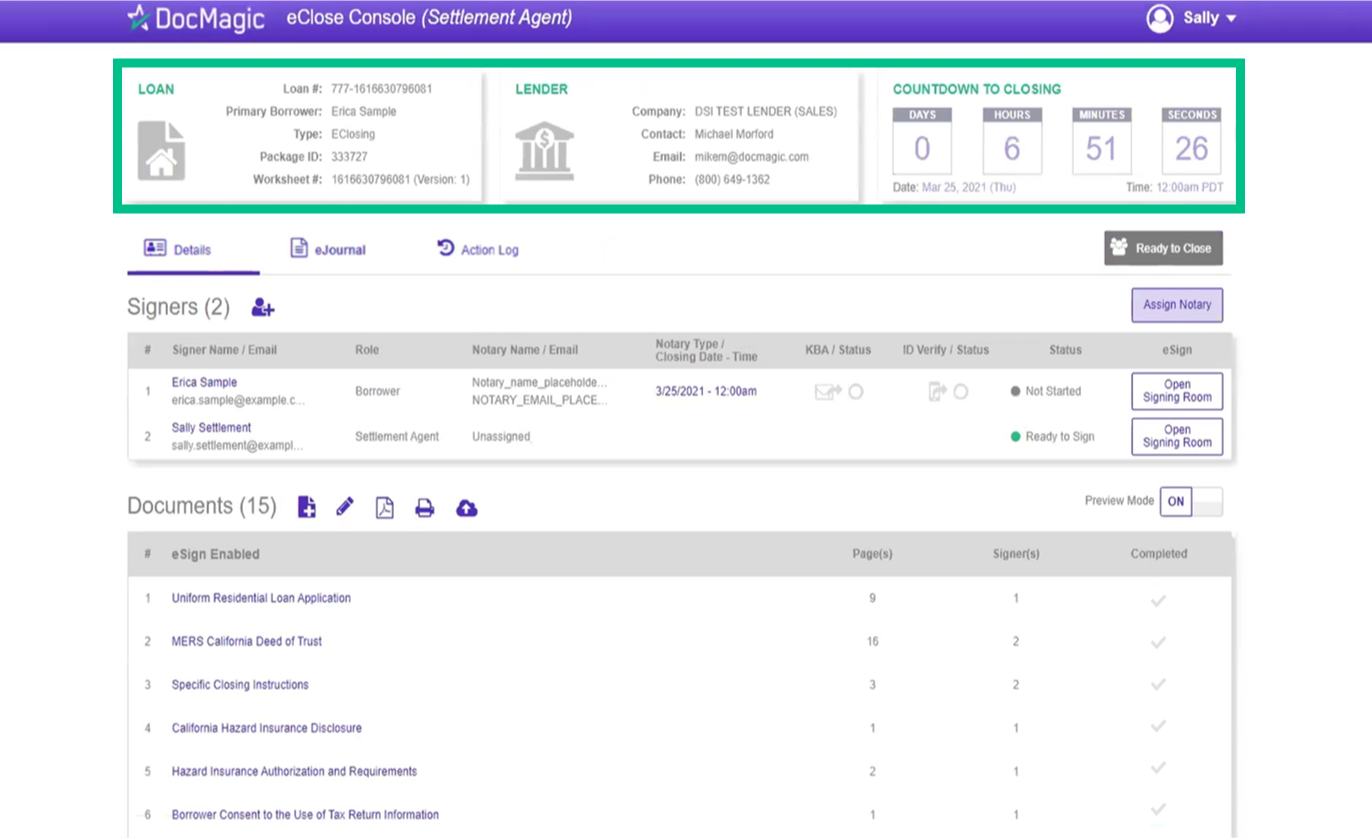1372x838 pixels.
Task: Click the user avatar icon
Action: 1160,18
